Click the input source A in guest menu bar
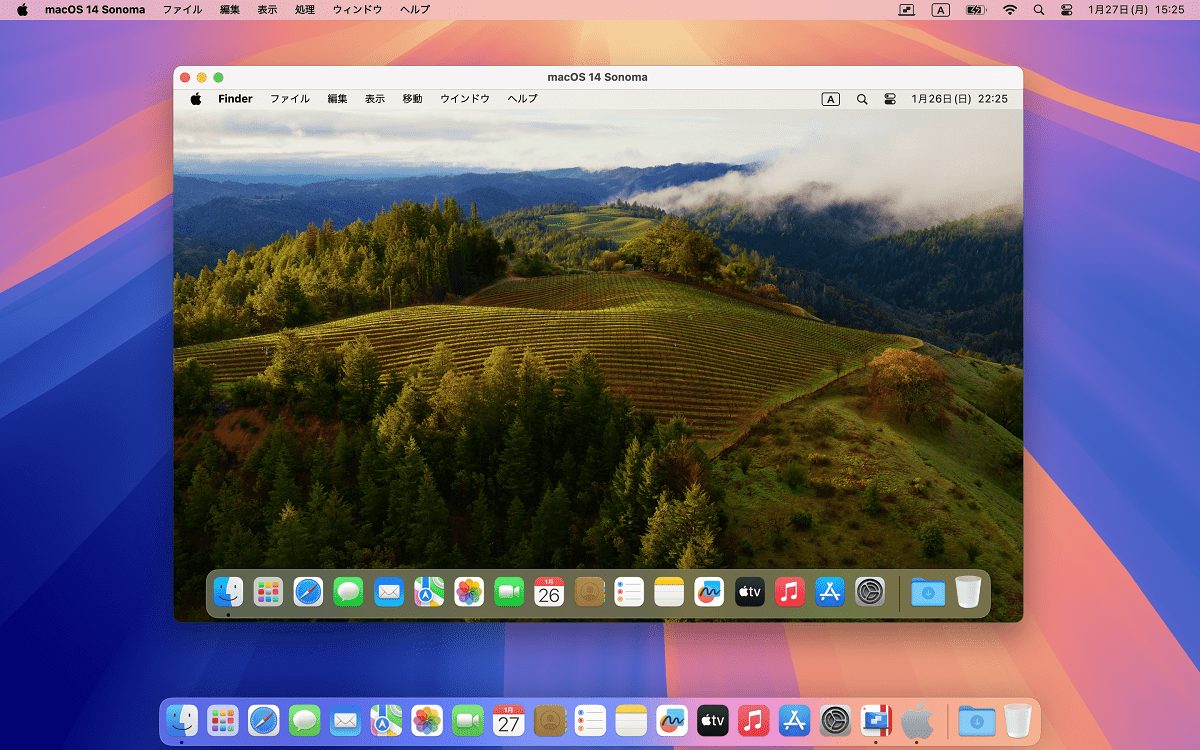The height and width of the screenshot is (750, 1200). tap(831, 99)
